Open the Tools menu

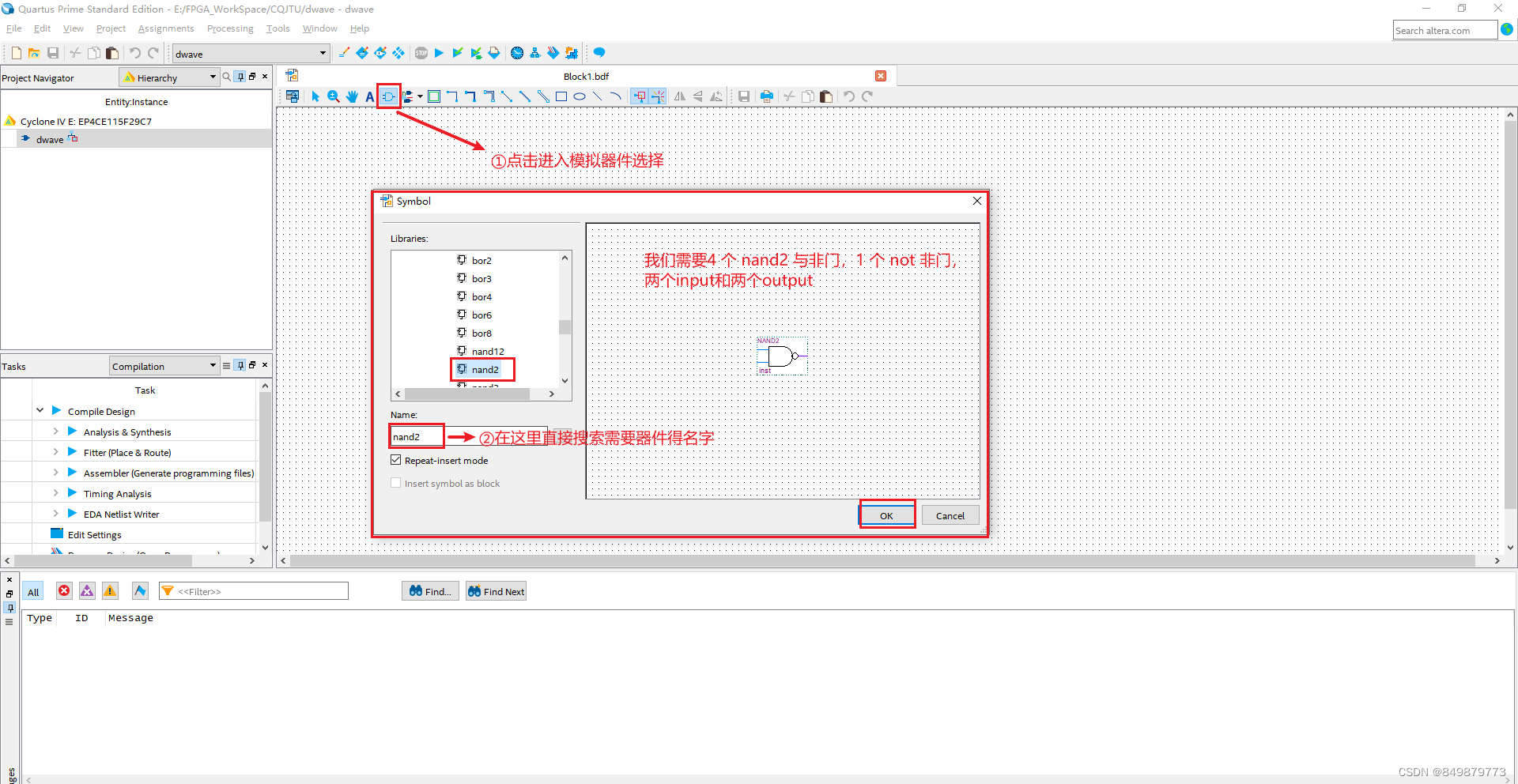tap(278, 28)
